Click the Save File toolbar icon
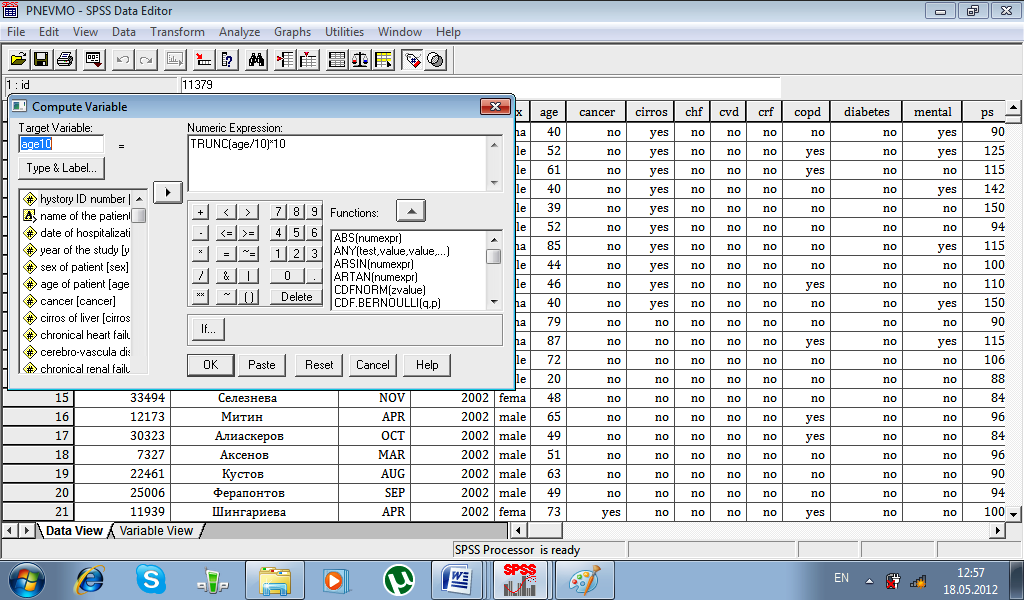1024x600 pixels. pyautogui.click(x=41, y=60)
